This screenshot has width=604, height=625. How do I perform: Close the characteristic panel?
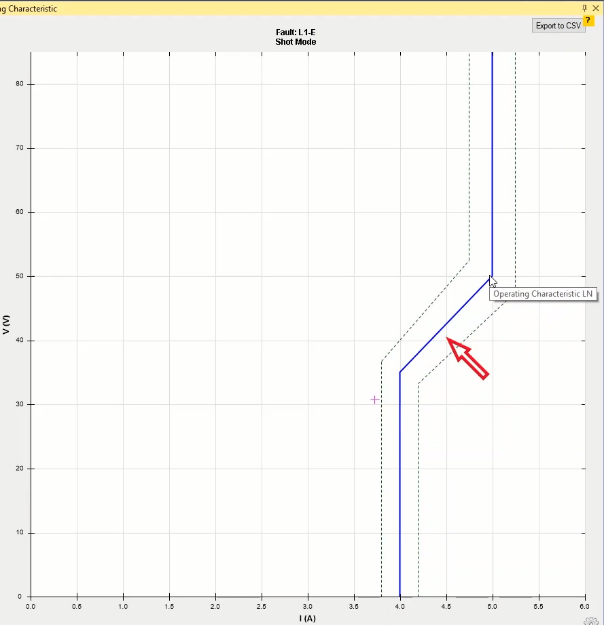[596, 7]
